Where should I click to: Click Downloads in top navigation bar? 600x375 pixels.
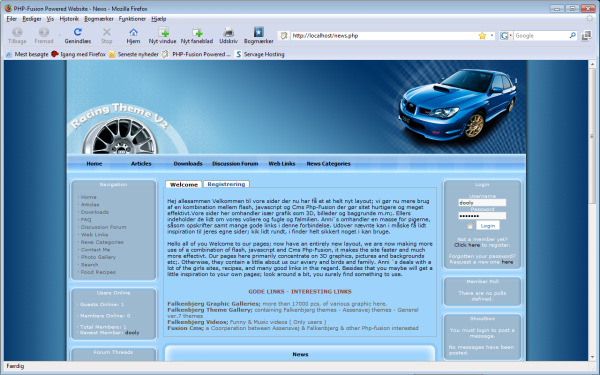point(188,163)
